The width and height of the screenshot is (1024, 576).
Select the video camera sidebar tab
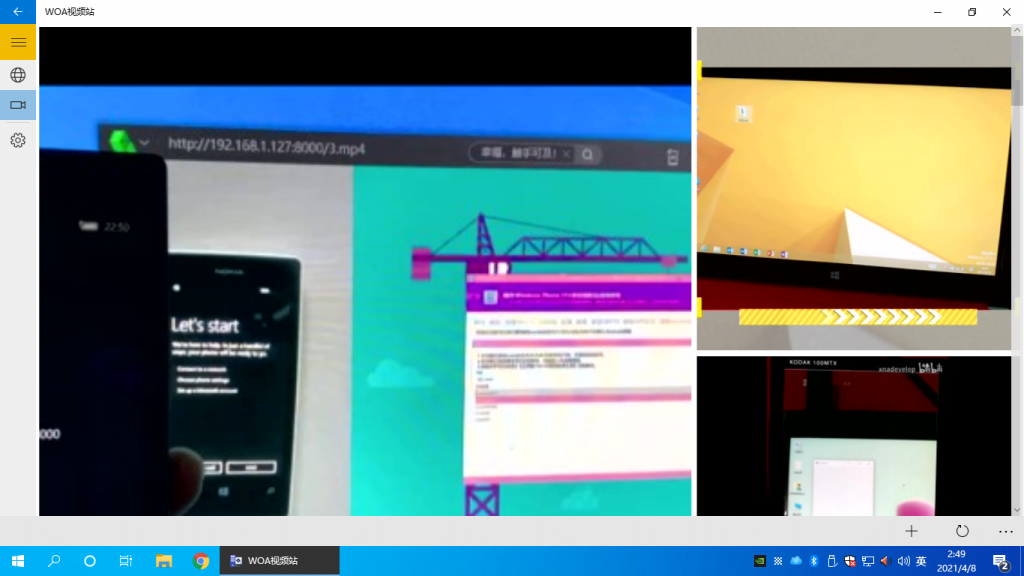tap(17, 105)
